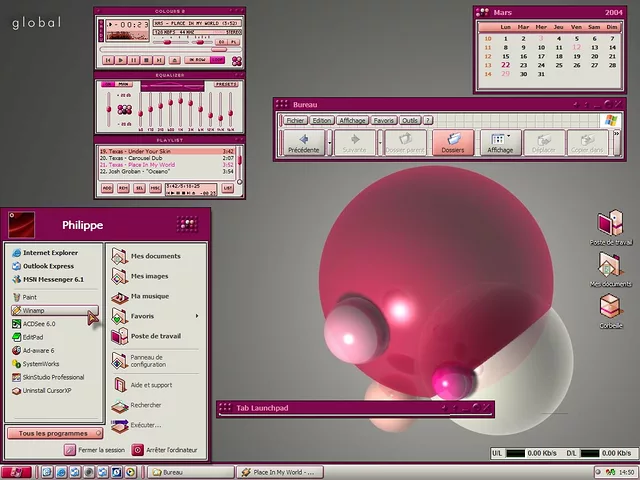The width and height of the screenshot is (640, 480).
Task: Open the Edition menu
Action: (321, 120)
